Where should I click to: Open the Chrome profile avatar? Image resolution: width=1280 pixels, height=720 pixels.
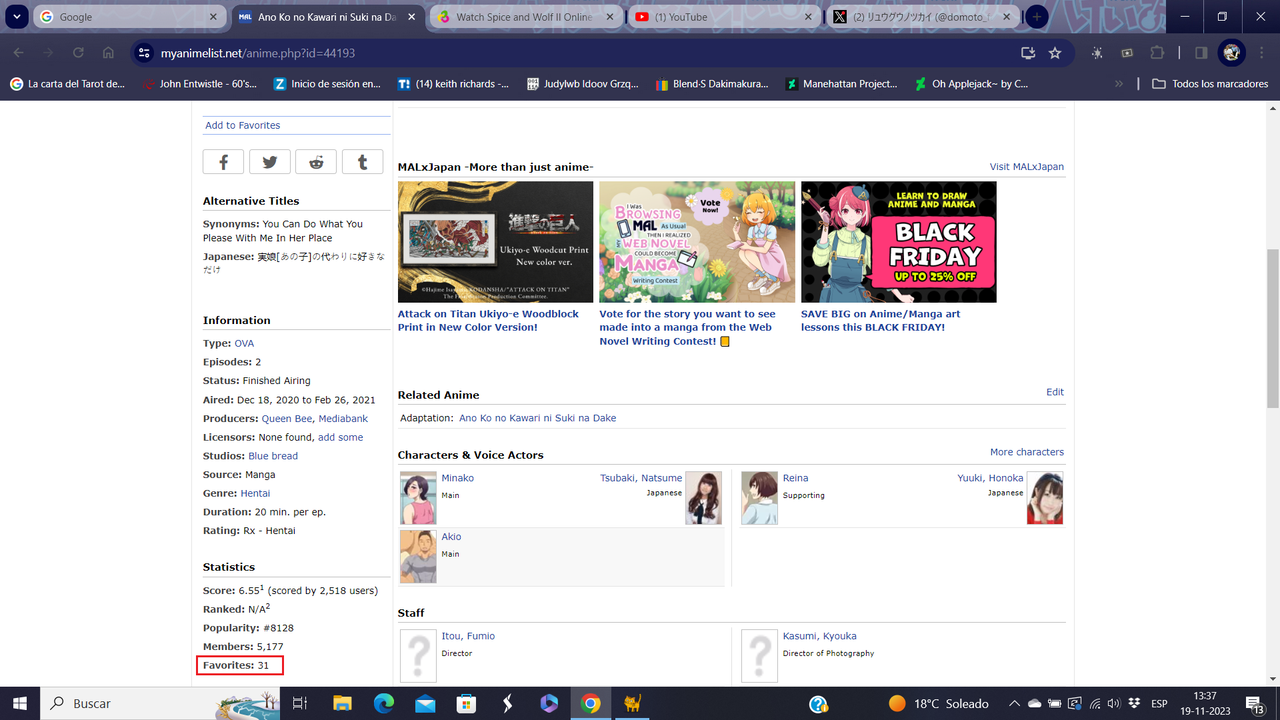(x=1230, y=52)
